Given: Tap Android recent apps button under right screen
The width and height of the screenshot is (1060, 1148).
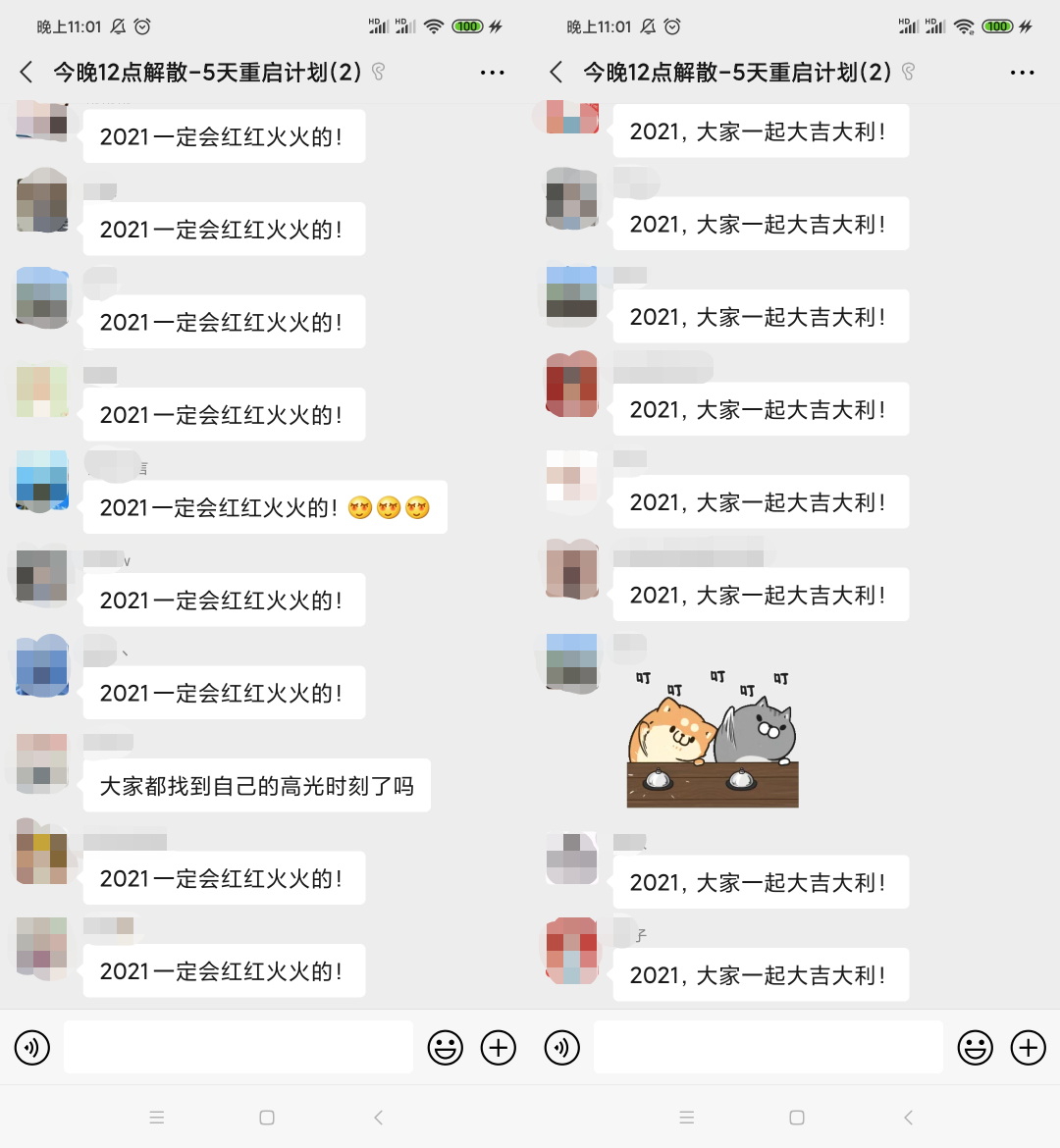Looking at the screenshot, I should point(686,1118).
